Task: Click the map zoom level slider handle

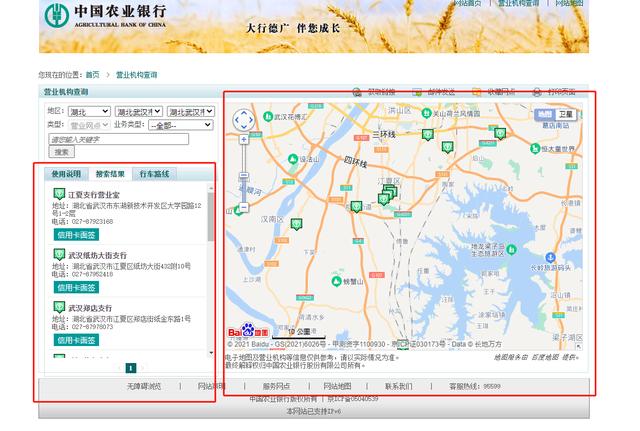Action: point(244,176)
